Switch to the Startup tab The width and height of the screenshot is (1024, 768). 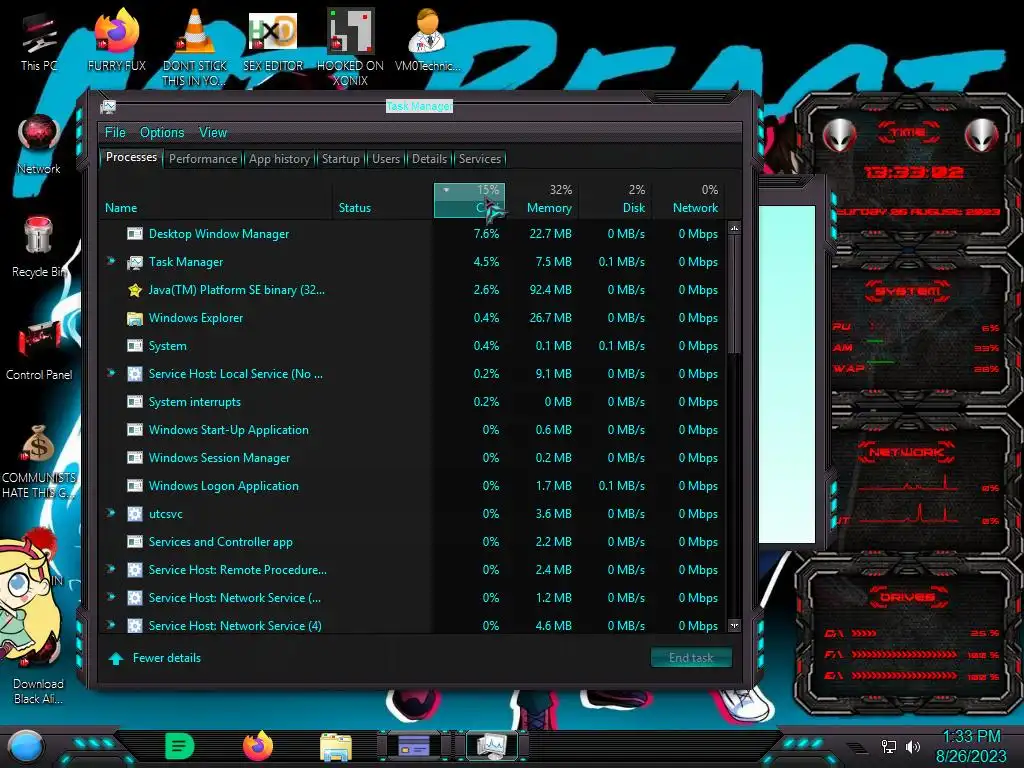coord(340,159)
